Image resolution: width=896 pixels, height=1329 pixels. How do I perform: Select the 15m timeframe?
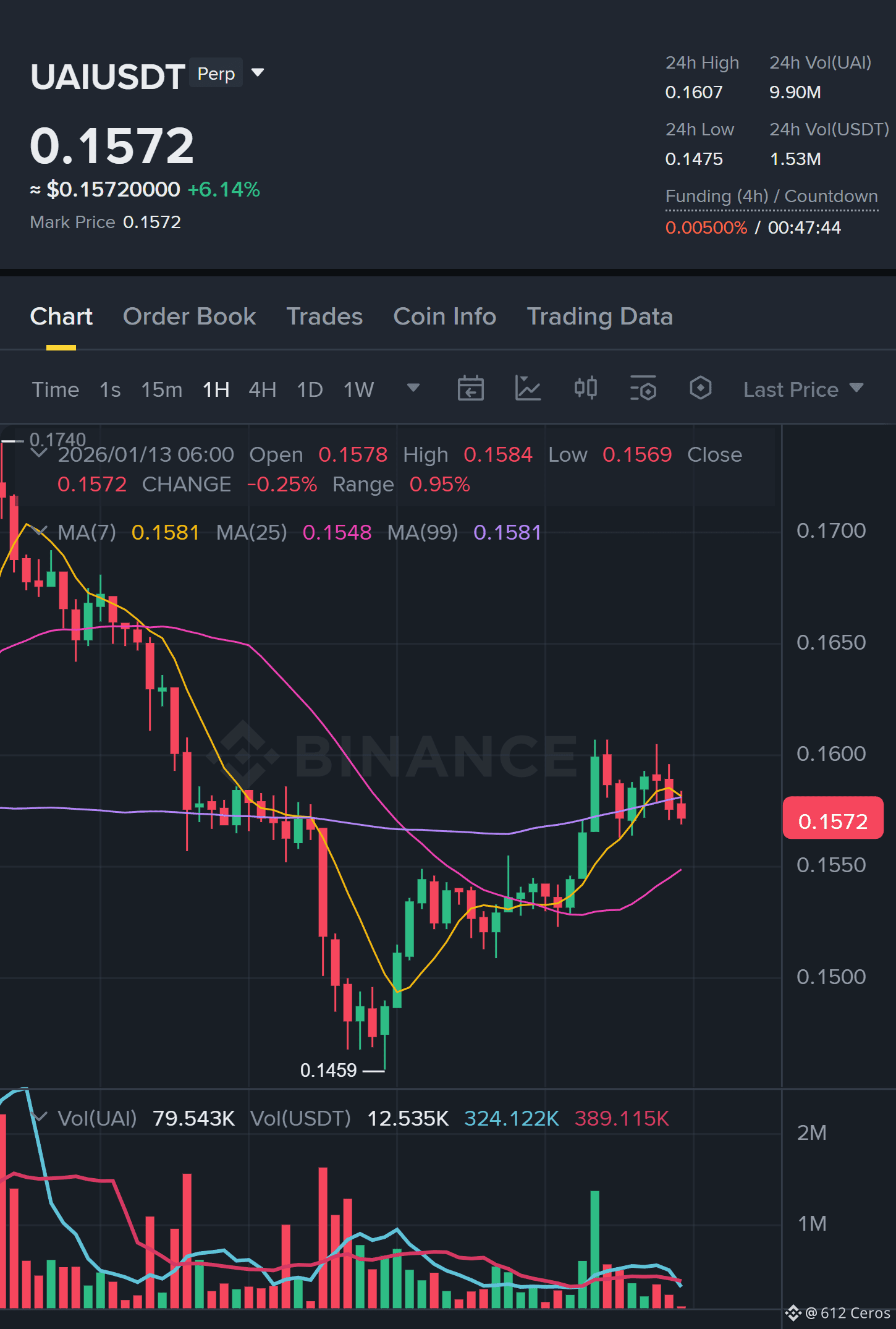(162, 389)
